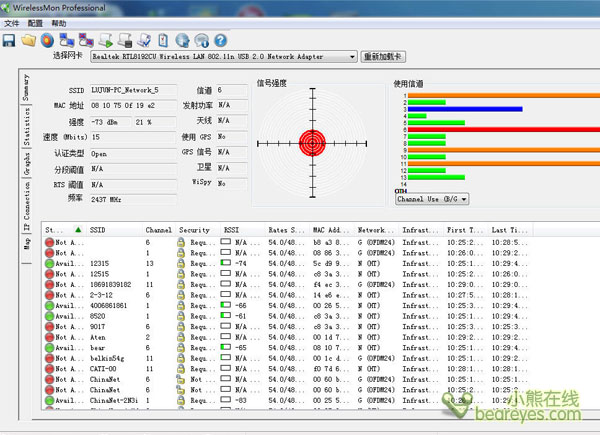Open the 帮助 menu

pyautogui.click(x=59, y=23)
